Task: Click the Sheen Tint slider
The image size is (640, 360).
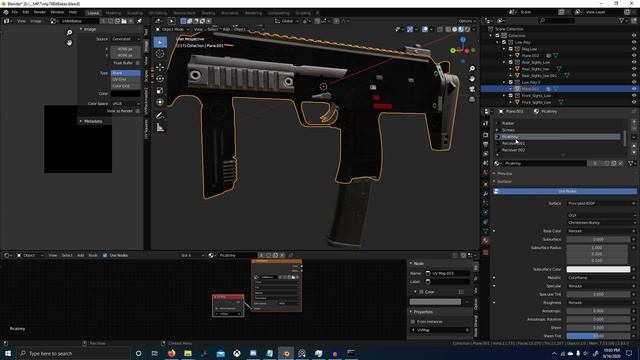Action: (x=598, y=336)
